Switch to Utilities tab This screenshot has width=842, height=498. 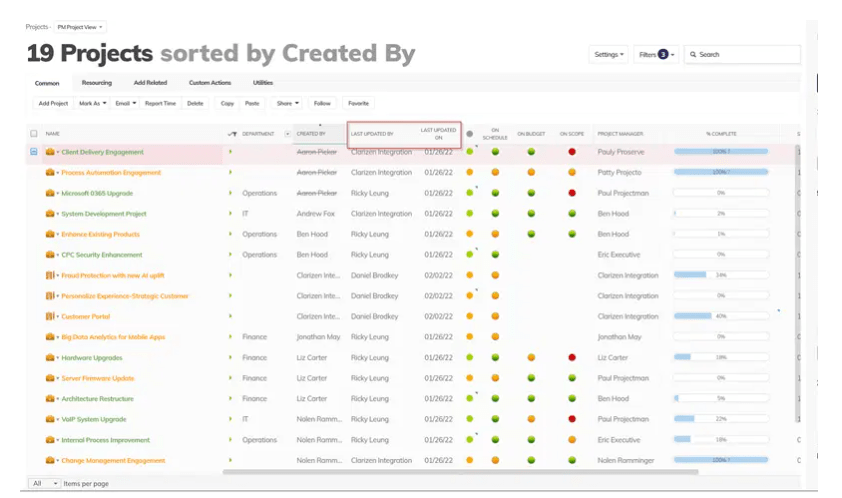(263, 83)
